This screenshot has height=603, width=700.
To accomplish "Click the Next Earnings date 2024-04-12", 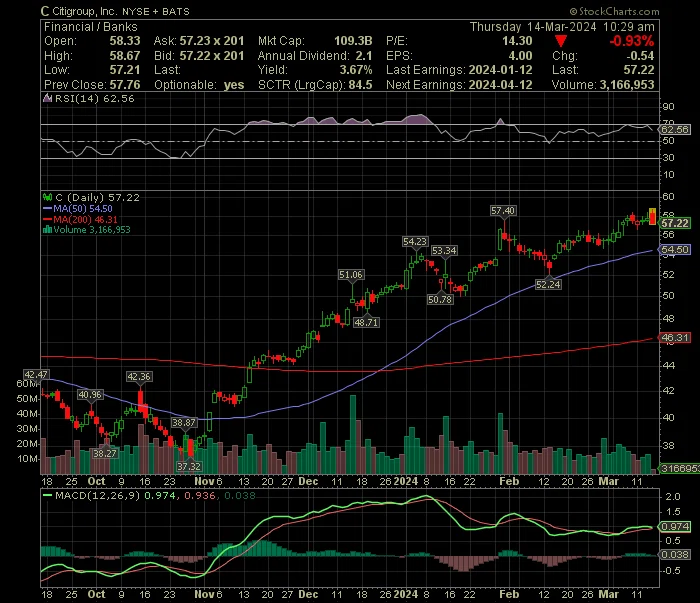I will (x=500, y=85).
